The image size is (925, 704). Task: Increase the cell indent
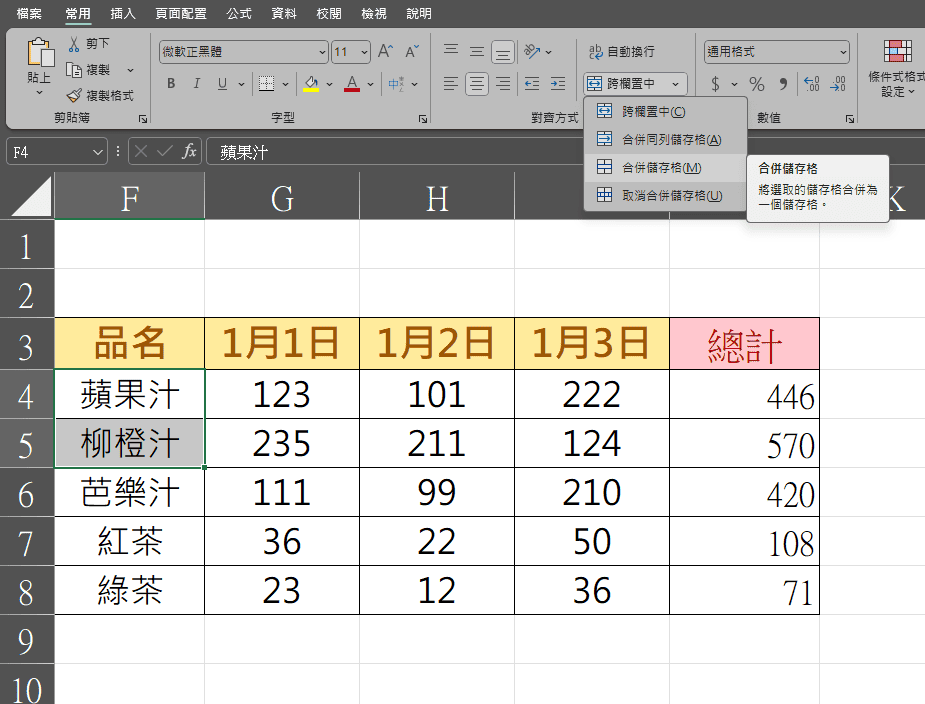pyautogui.click(x=558, y=84)
